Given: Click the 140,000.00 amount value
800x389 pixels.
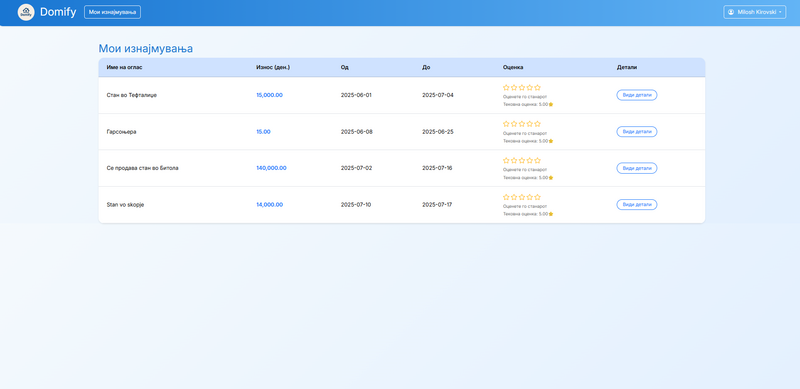Looking at the screenshot, I should (x=271, y=168).
